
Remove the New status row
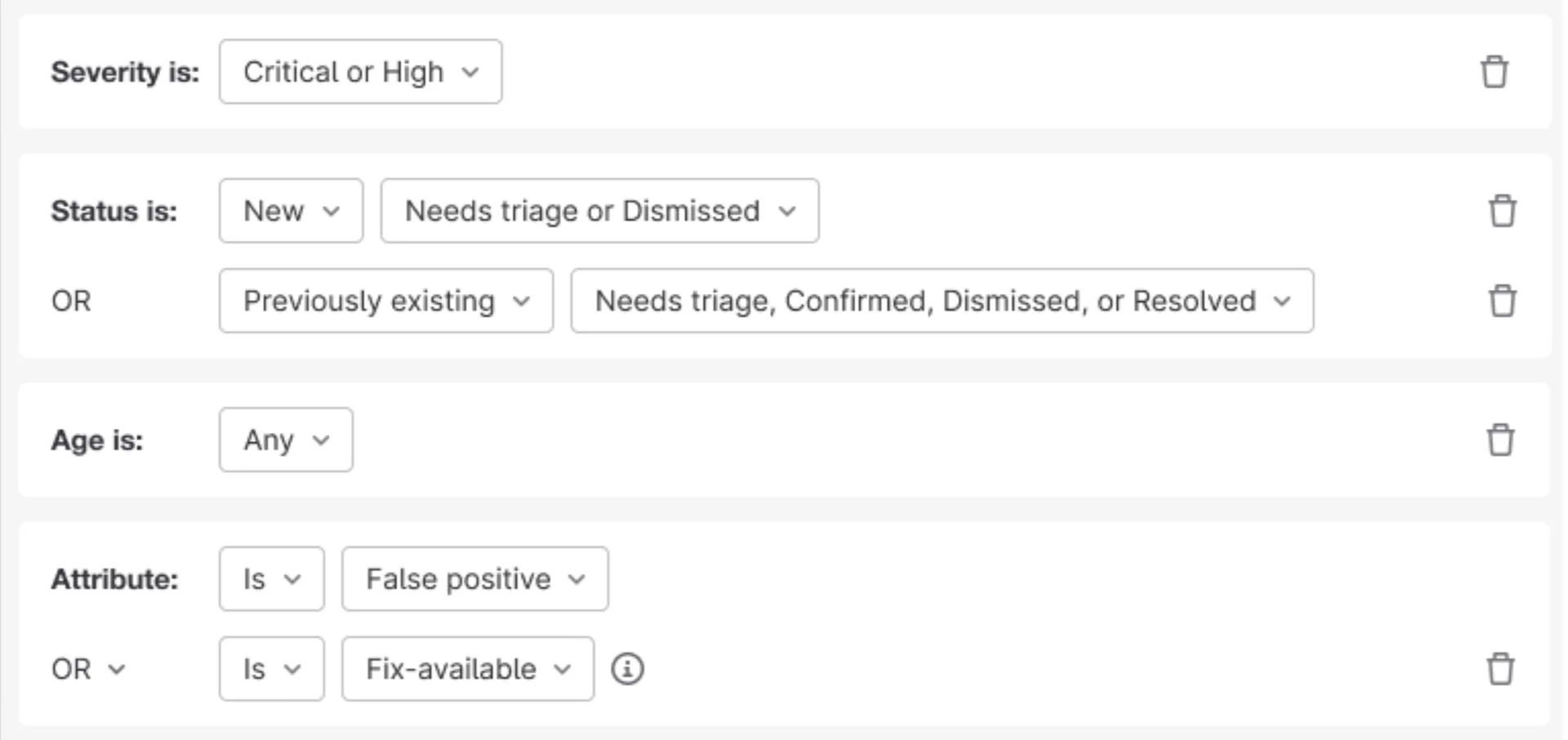(x=1502, y=211)
